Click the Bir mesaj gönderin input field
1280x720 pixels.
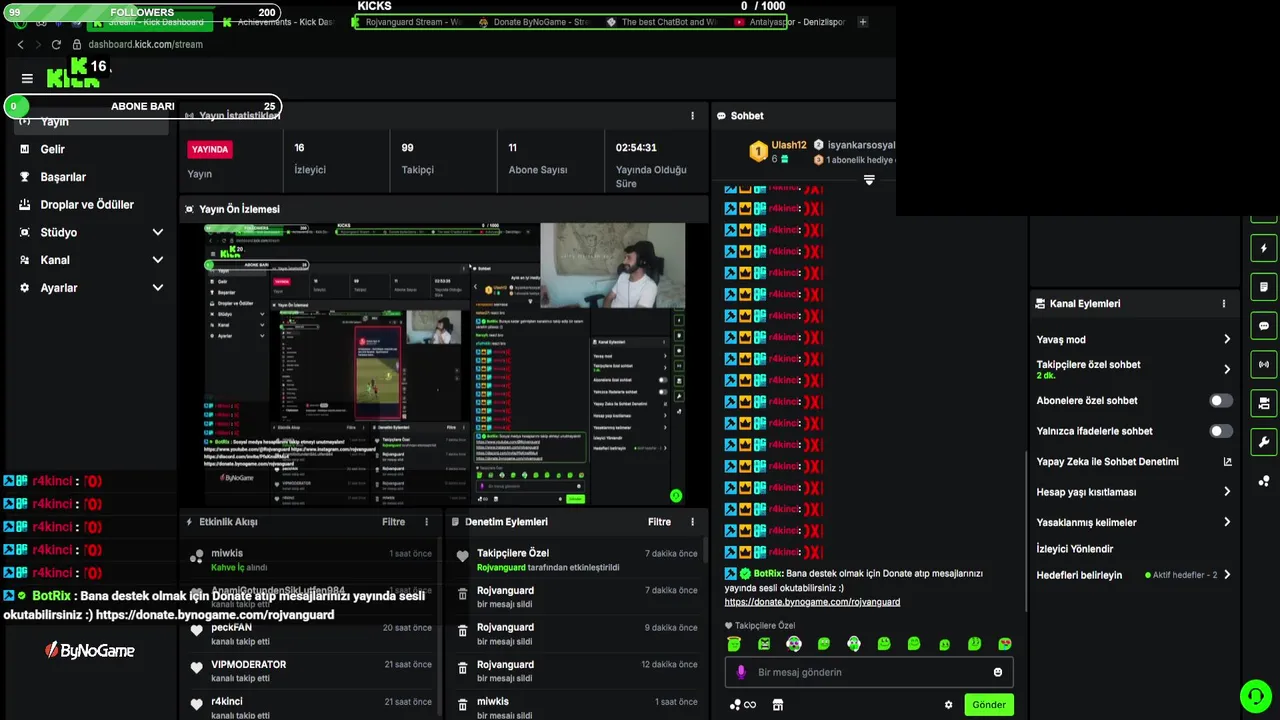tap(869, 672)
